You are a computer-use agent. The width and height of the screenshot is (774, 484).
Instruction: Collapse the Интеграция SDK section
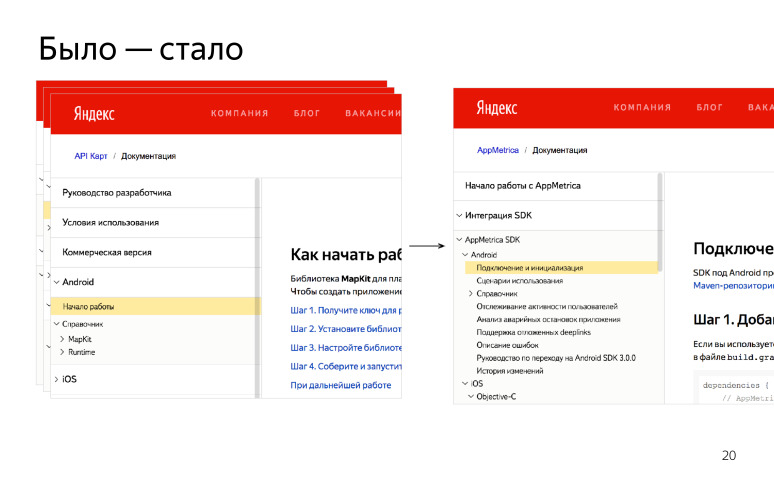click(459, 216)
